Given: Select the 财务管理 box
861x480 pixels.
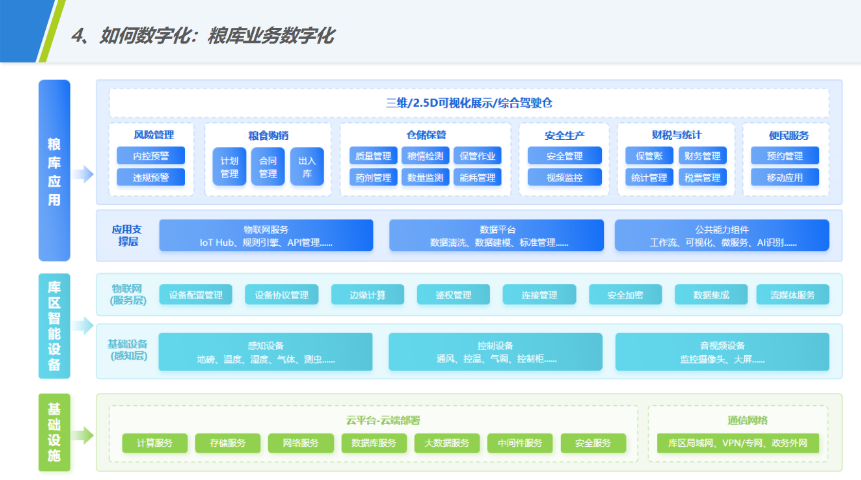Looking at the screenshot, I should 702,156.
